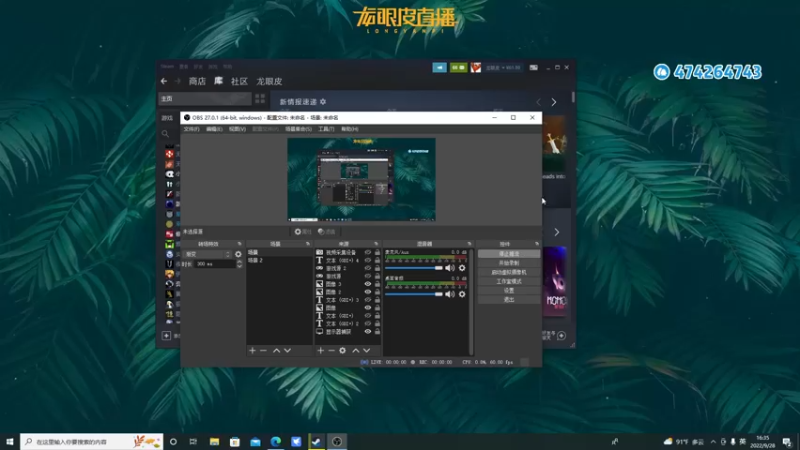Toggle lock on 显示器捕获 source
Screen dimensions: 800x450
tap(378, 332)
